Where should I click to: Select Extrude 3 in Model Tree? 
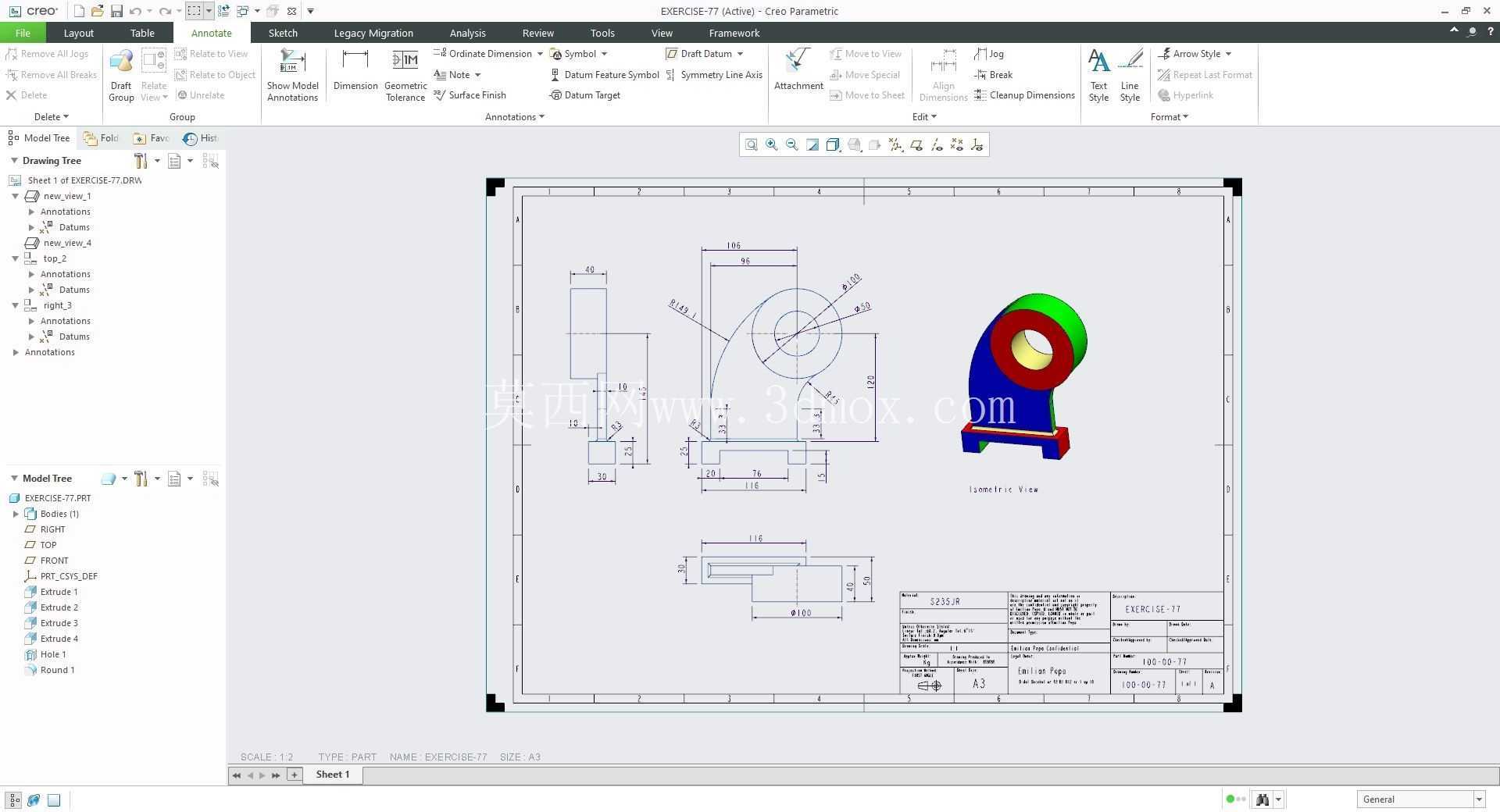(51, 623)
